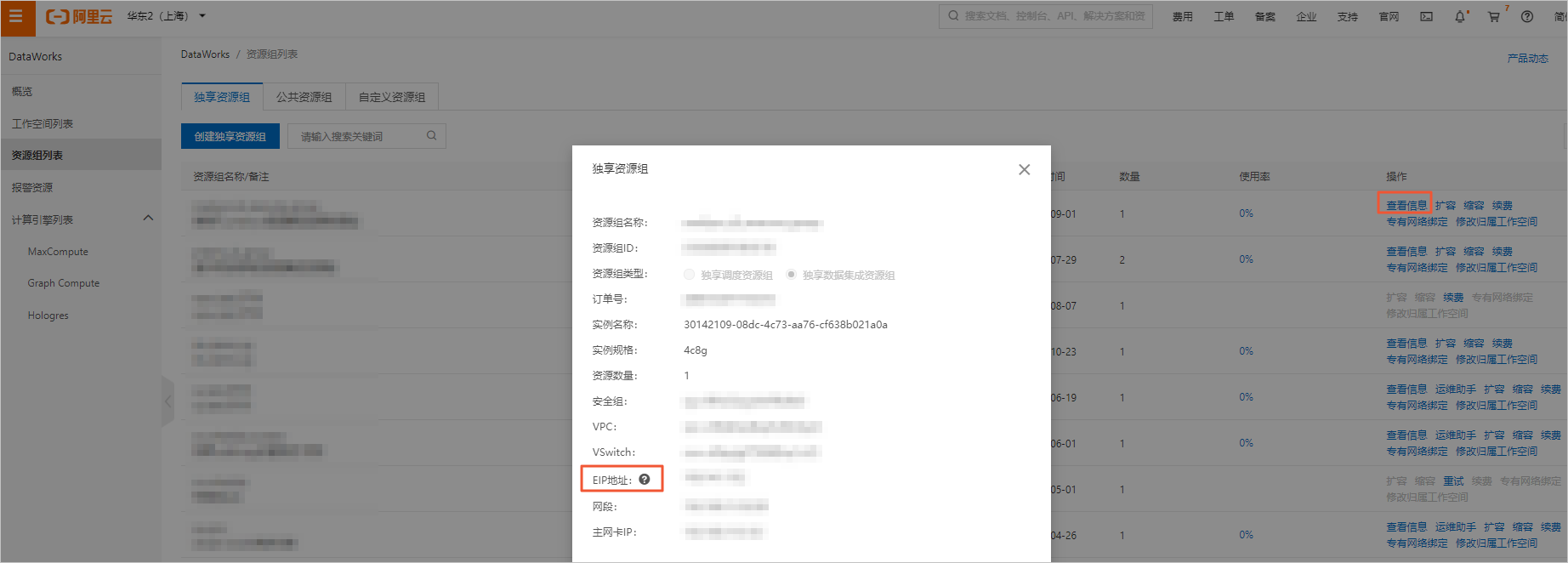The image size is (1568, 563).
Task: Click the Alibaba Cloud (阿里云) logo
Action: point(79,16)
